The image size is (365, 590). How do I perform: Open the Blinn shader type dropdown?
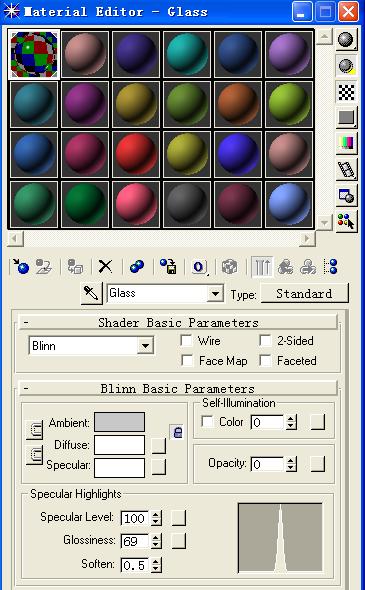145,345
